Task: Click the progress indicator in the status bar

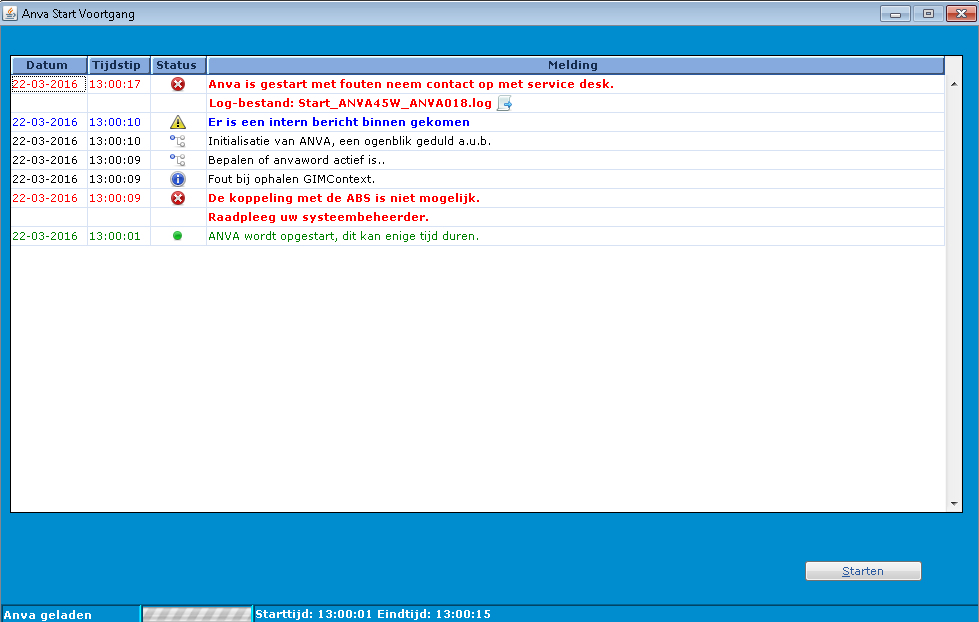Action: click(196, 613)
